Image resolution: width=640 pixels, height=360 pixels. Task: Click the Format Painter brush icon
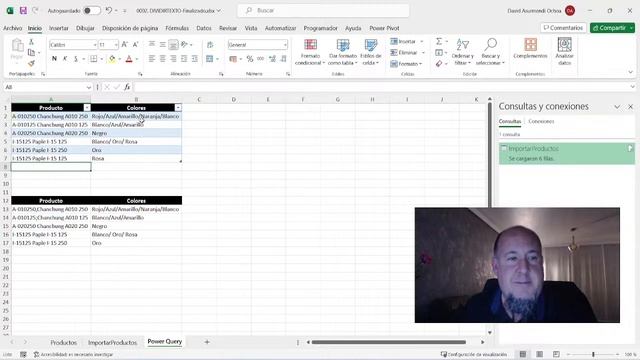31,63
